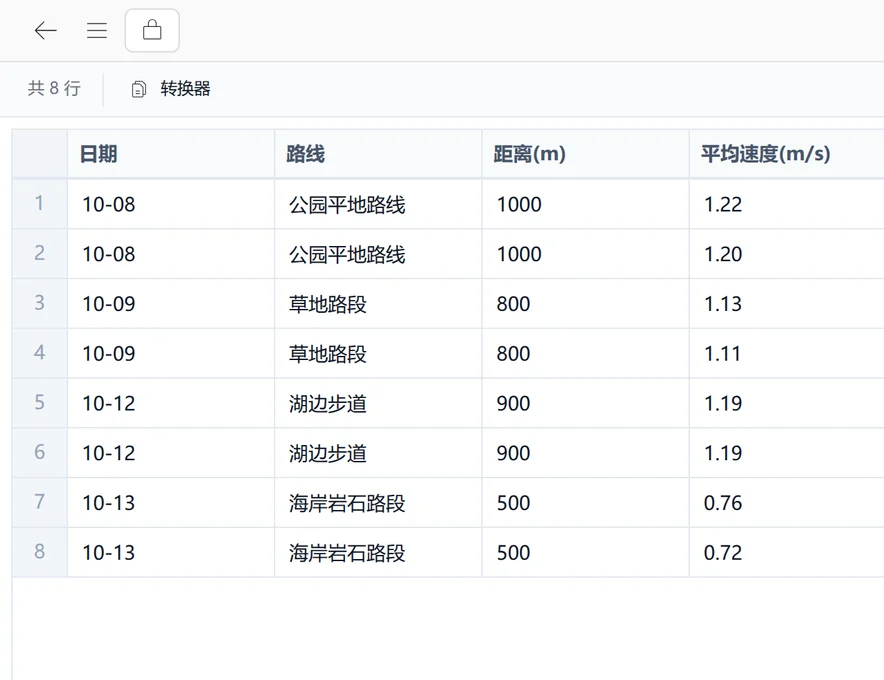Click the 共 8 行 row count
This screenshot has height=680, width=884.
pyautogui.click(x=54, y=89)
